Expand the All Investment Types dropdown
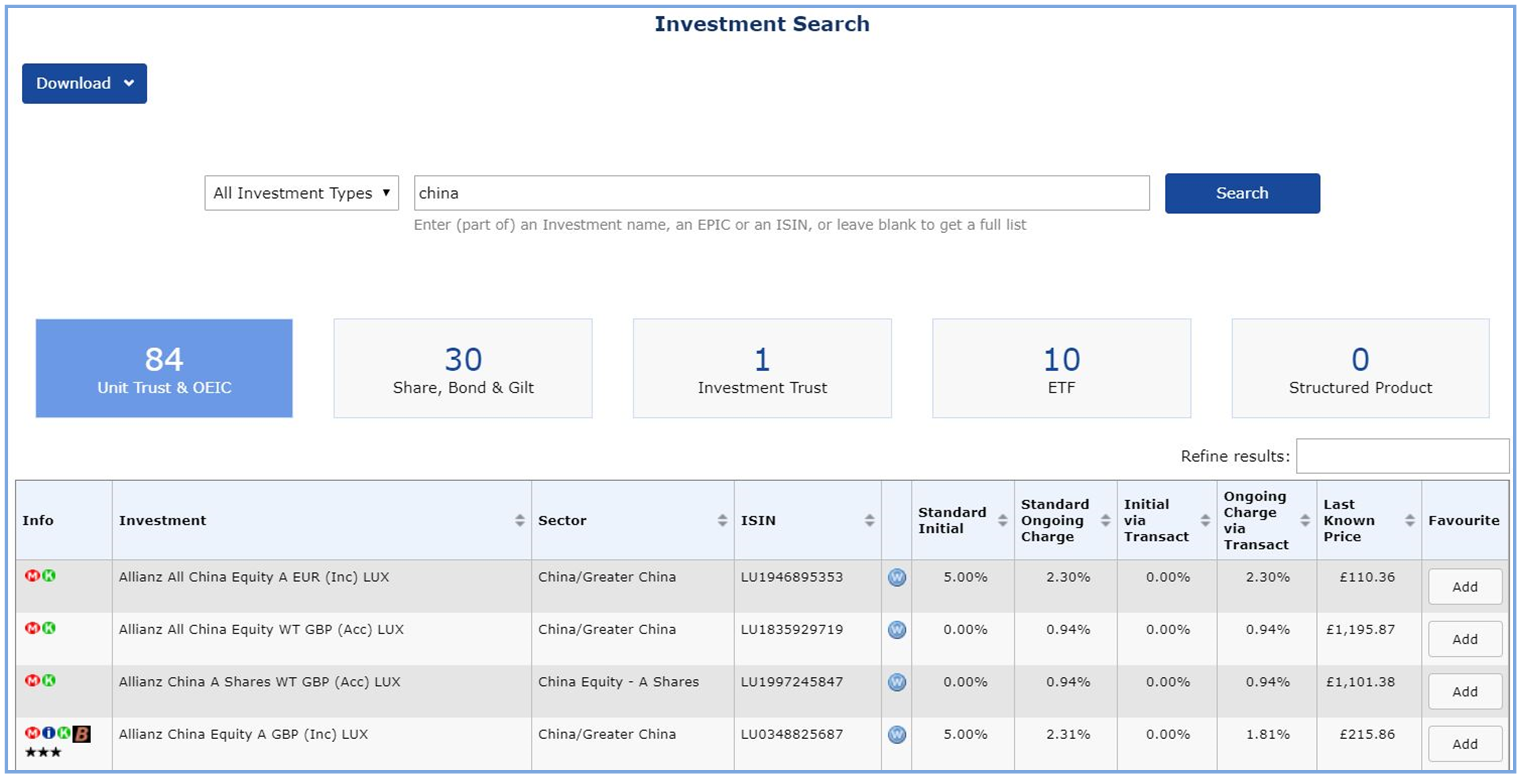 (301, 193)
